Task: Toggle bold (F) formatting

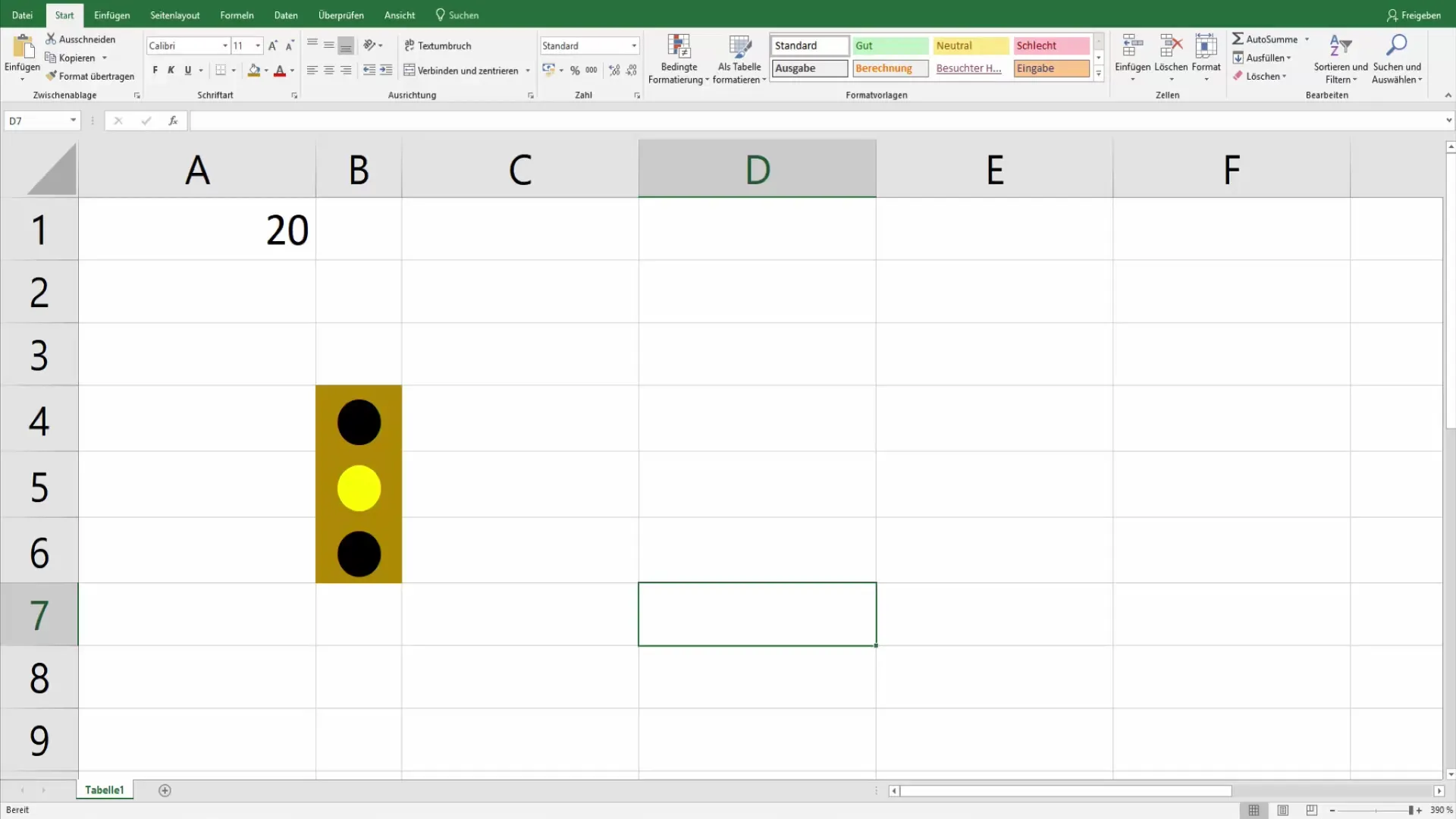Action: point(155,70)
